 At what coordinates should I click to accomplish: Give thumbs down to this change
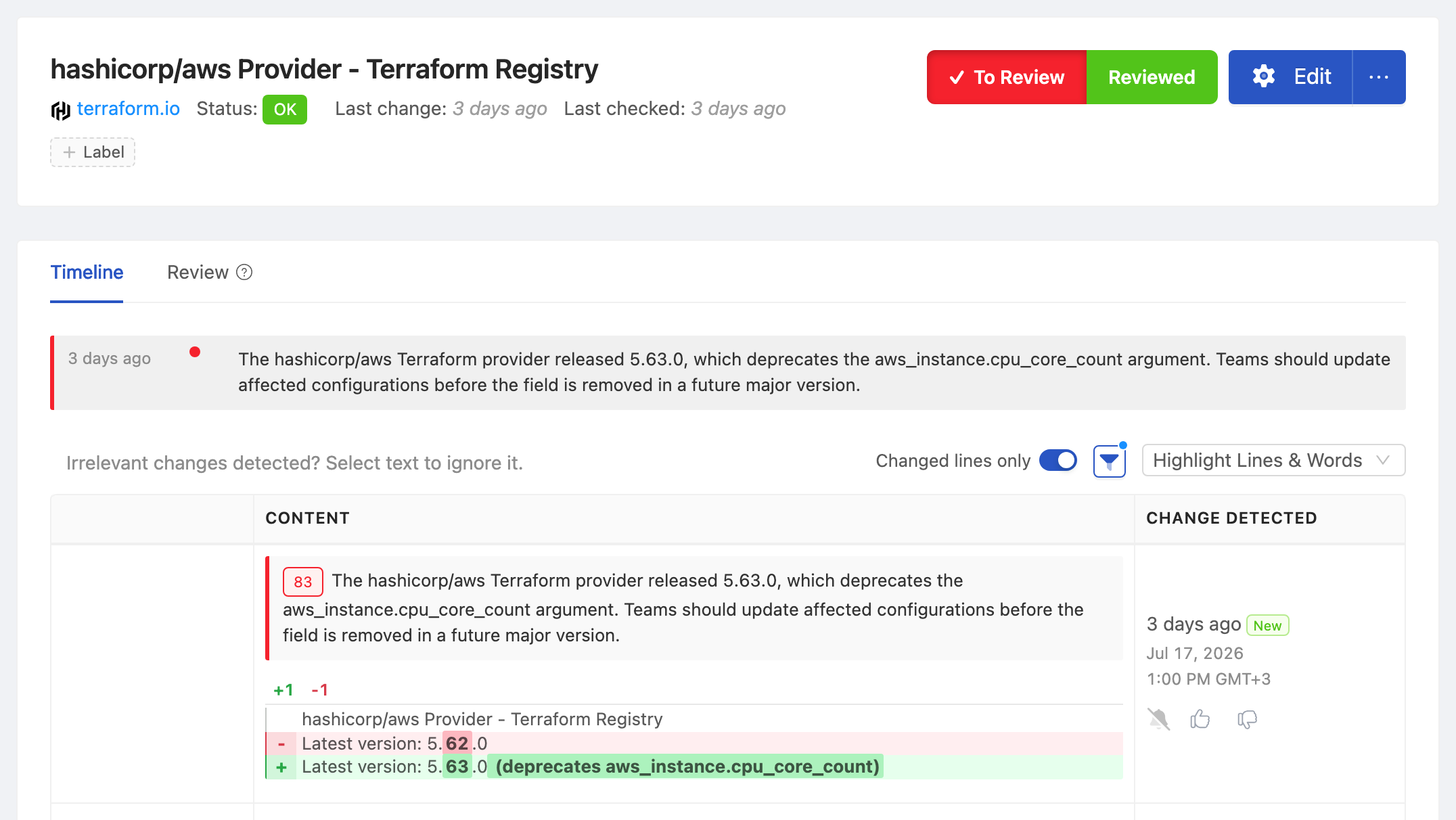pos(1247,719)
